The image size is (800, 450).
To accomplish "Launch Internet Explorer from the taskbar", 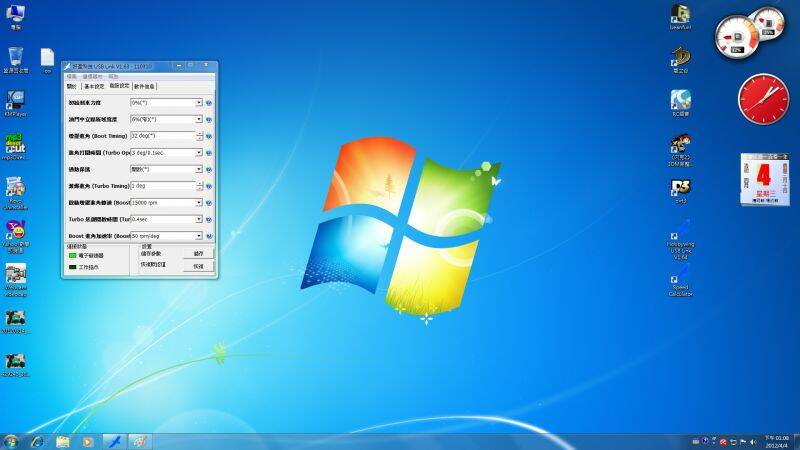I will click(37, 441).
